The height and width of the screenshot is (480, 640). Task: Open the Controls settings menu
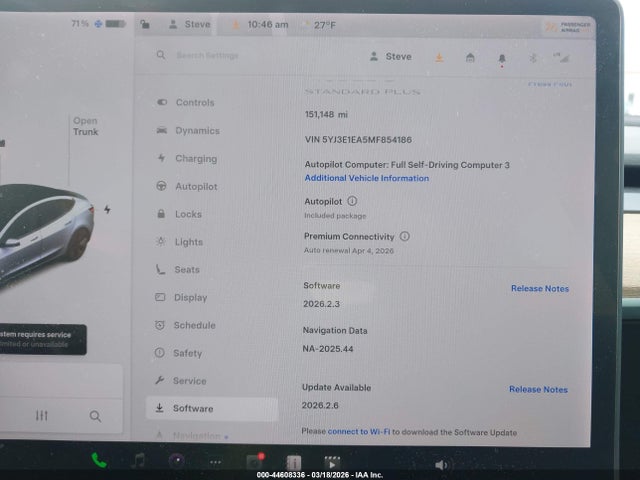(x=186, y=102)
